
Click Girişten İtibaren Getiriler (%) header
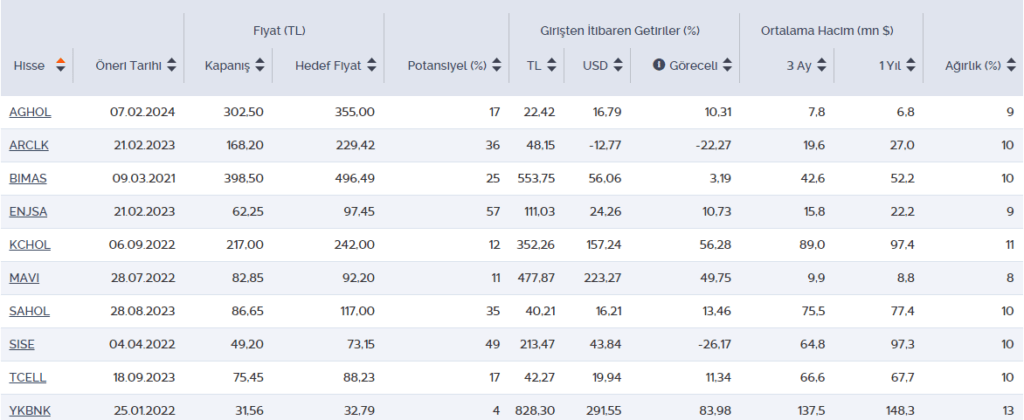tap(620, 31)
